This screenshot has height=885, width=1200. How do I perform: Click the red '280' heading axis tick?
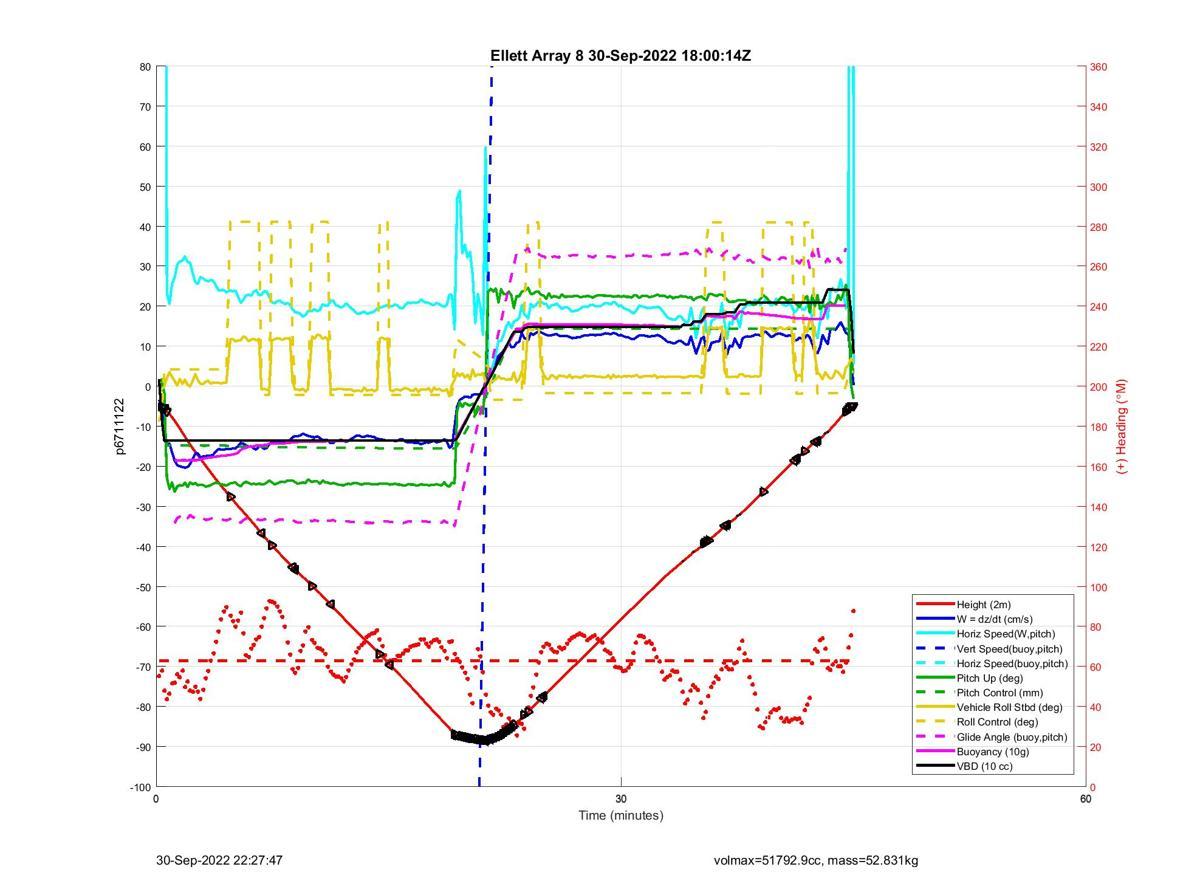point(1098,227)
